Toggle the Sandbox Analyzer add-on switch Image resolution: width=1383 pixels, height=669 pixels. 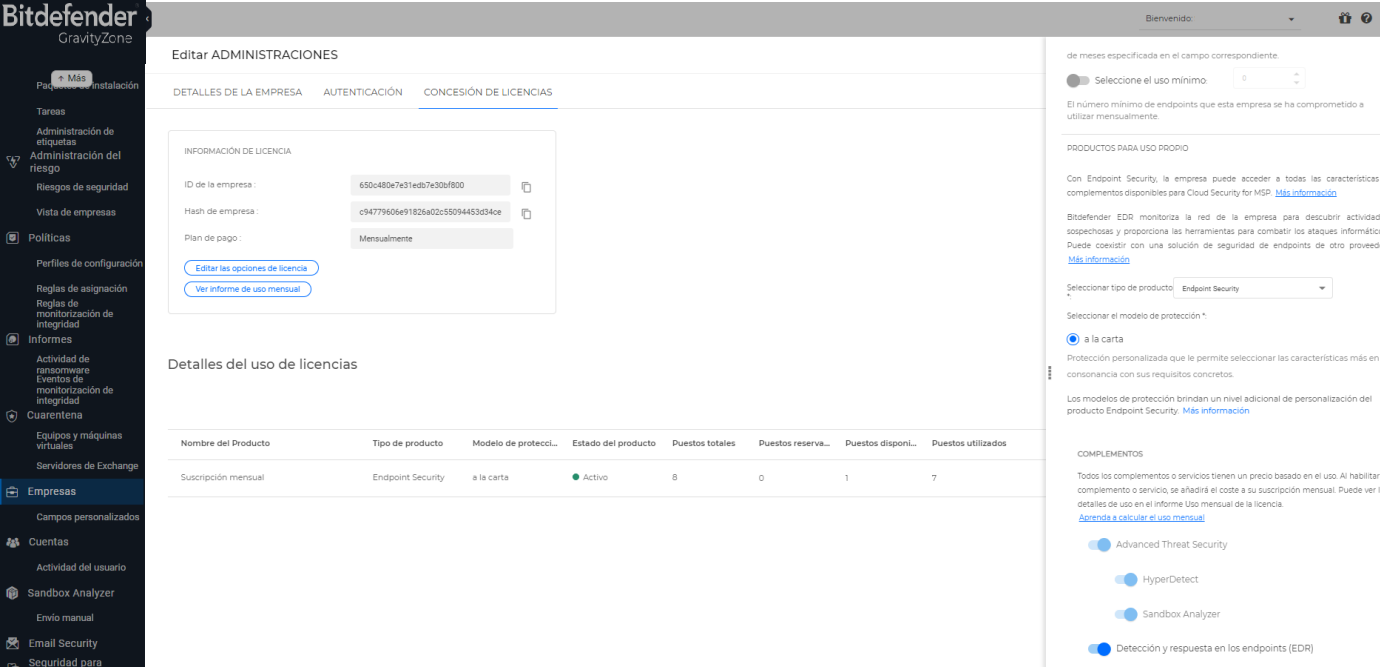tap(1126, 614)
